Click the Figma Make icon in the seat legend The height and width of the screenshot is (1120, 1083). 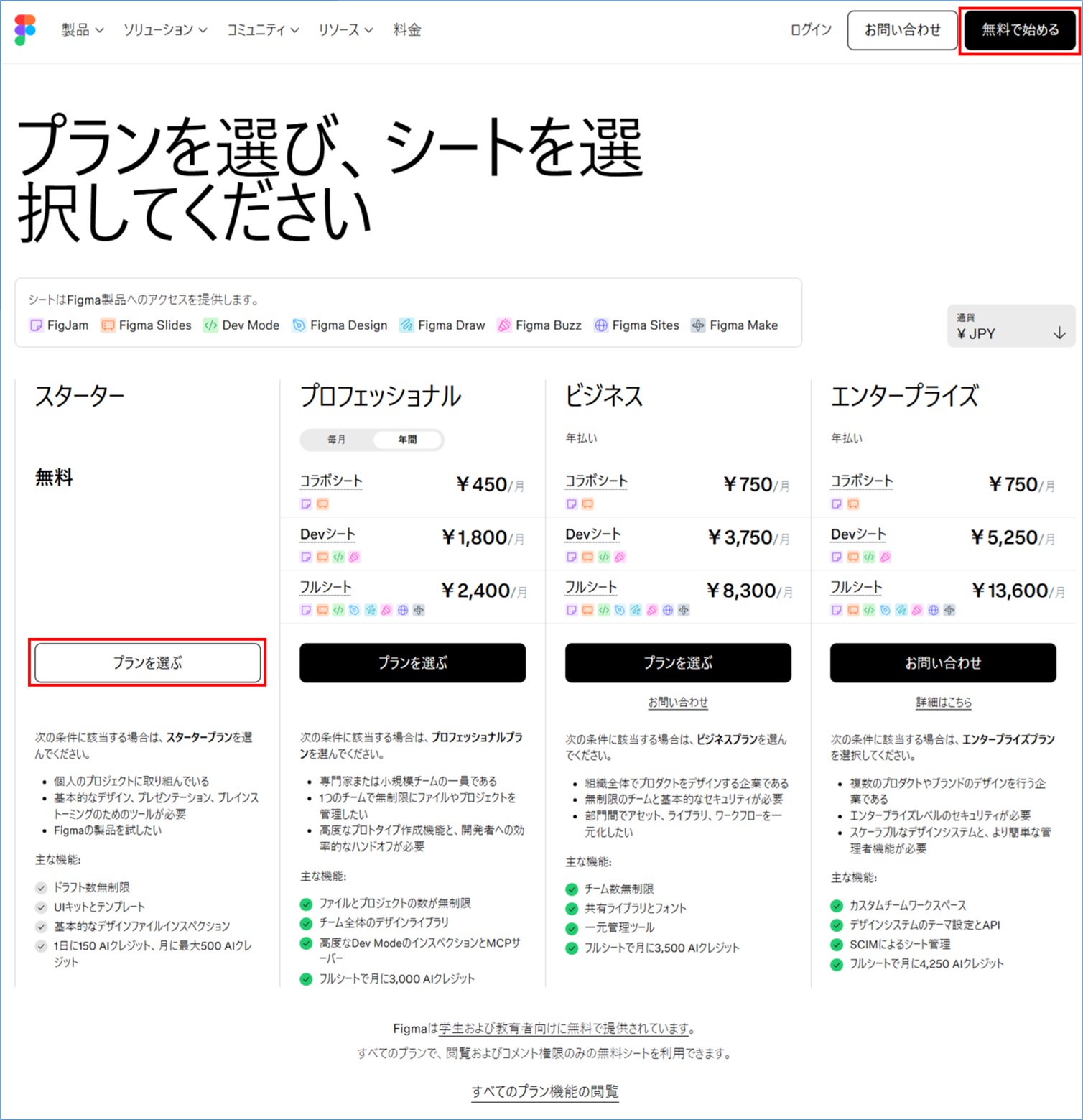click(x=698, y=325)
